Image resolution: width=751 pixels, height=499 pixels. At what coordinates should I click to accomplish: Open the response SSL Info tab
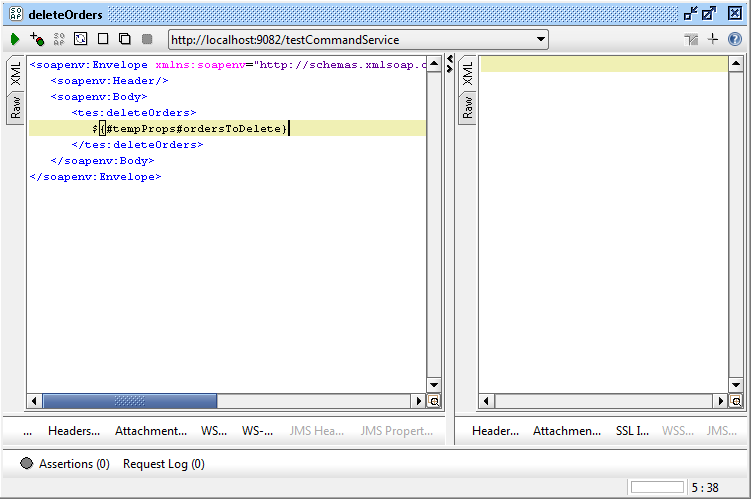coord(631,431)
